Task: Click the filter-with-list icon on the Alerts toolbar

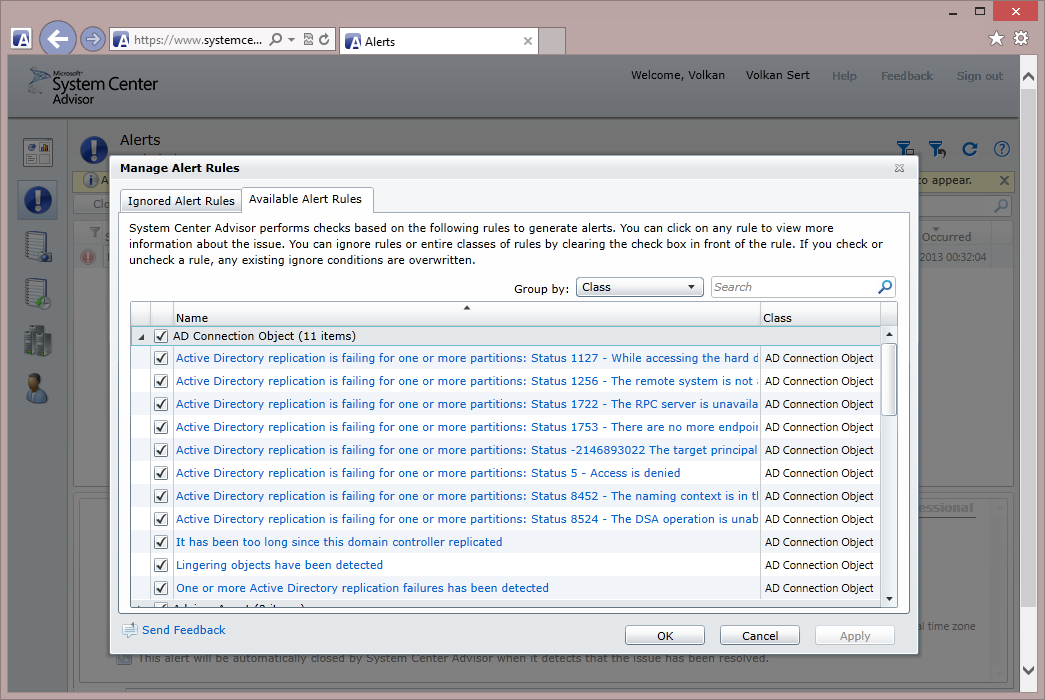Action: click(904, 149)
